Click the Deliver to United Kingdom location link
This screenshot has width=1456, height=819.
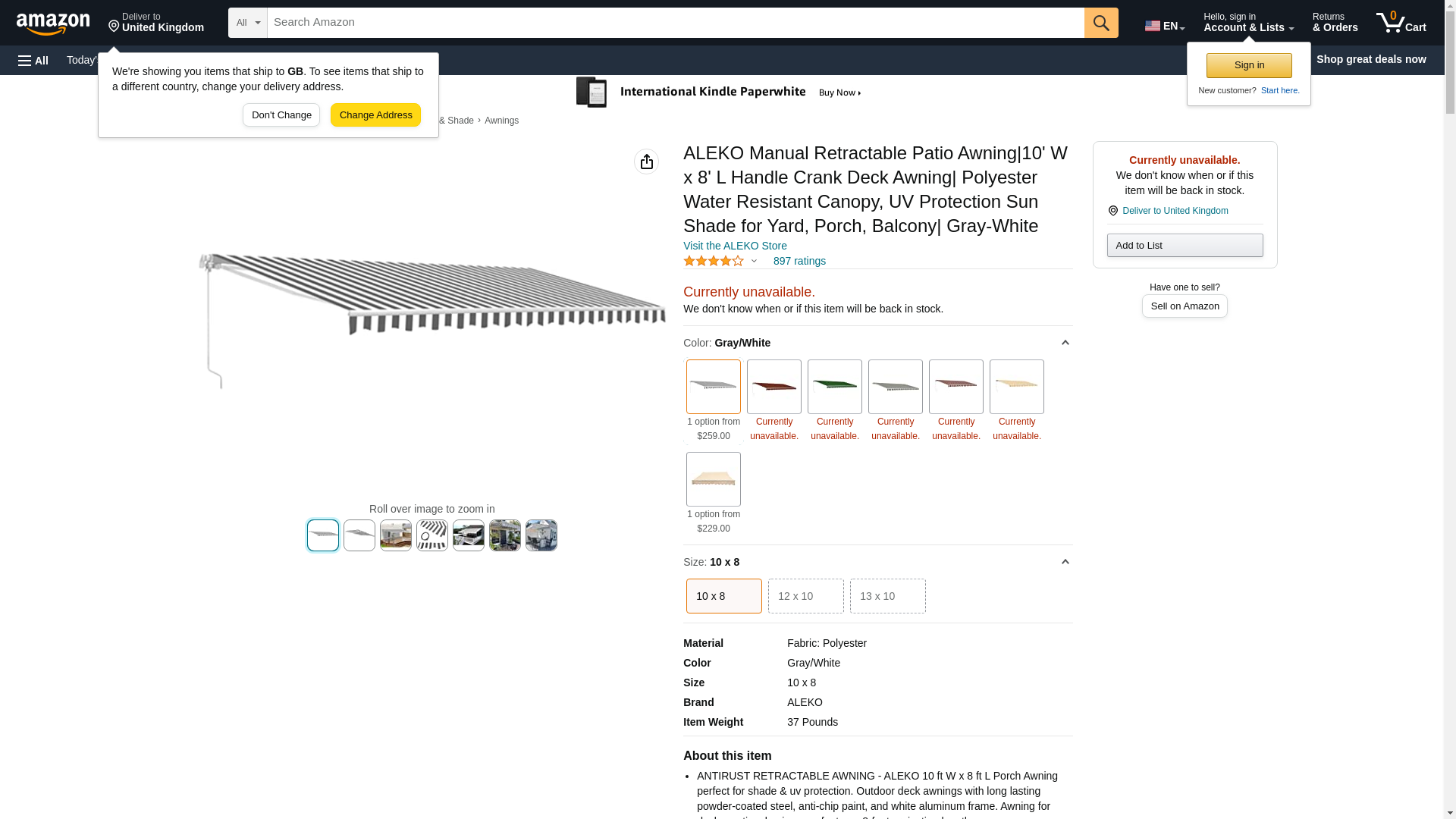coord(1175,211)
